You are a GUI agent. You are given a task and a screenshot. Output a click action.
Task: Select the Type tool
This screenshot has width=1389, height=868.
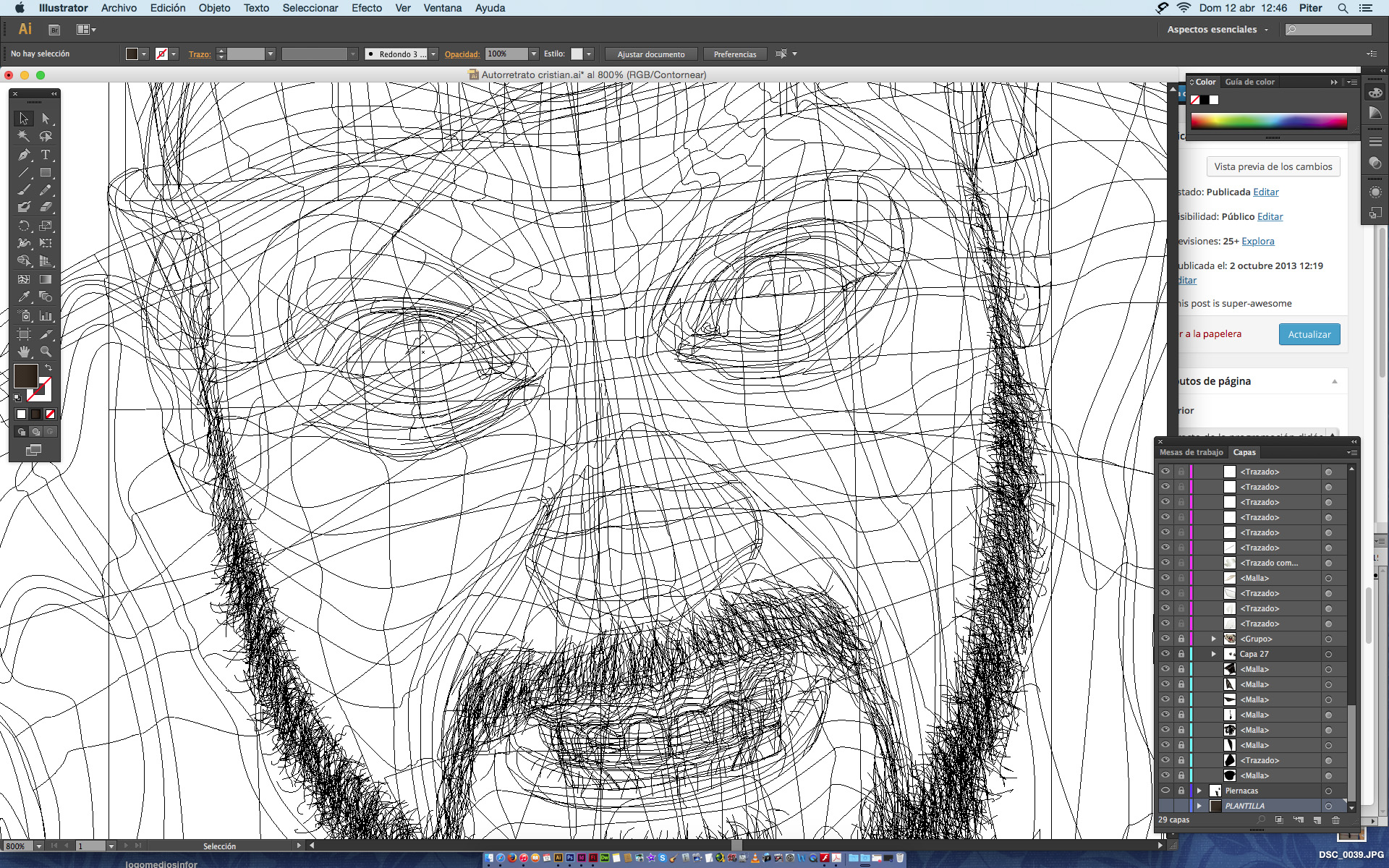tap(46, 155)
